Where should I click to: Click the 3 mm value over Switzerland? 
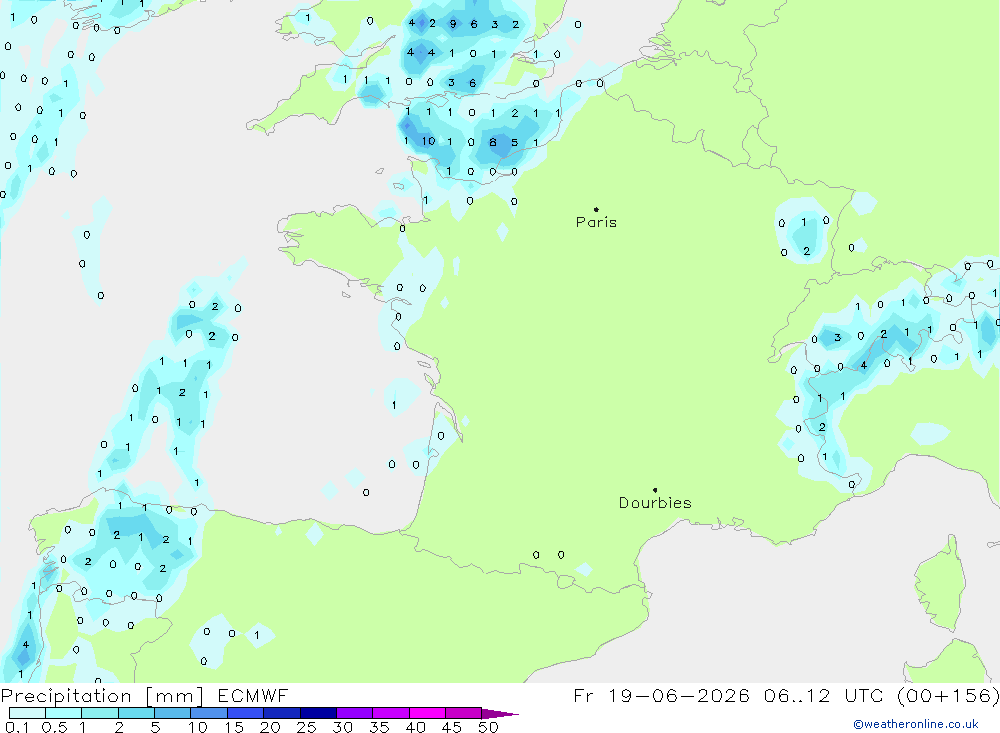click(837, 337)
